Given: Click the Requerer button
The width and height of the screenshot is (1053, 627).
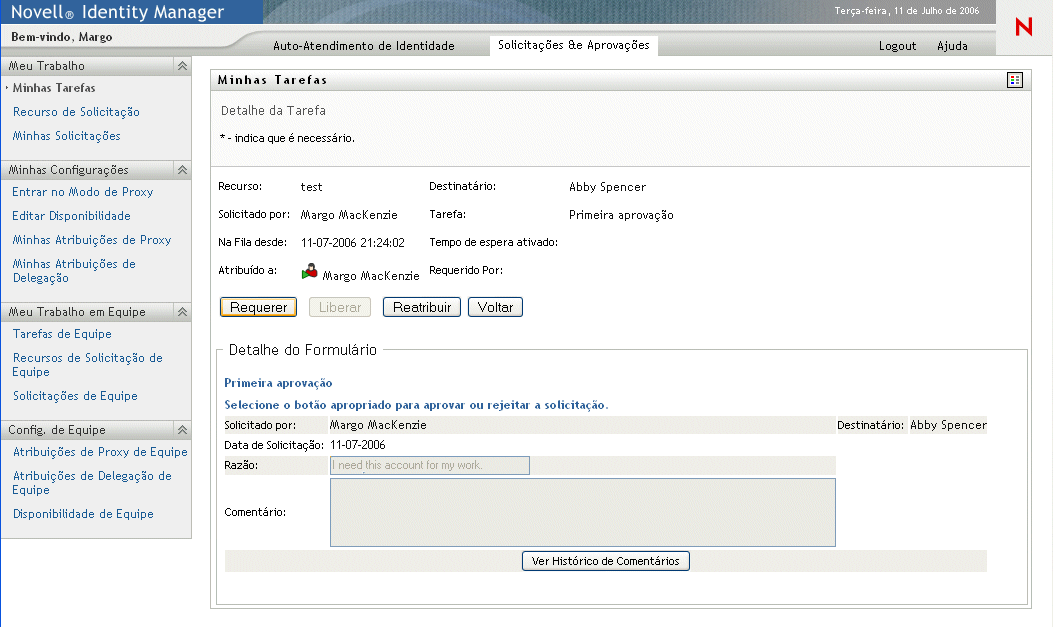Looking at the screenshot, I should pyautogui.click(x=259, y=307).
